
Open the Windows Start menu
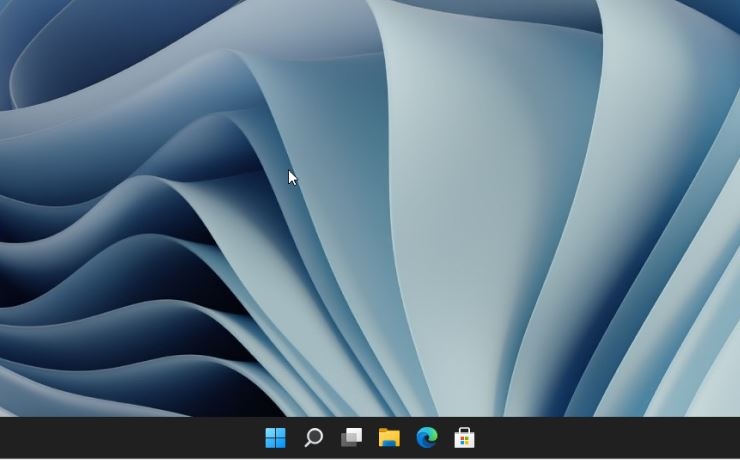click(275, 438)
